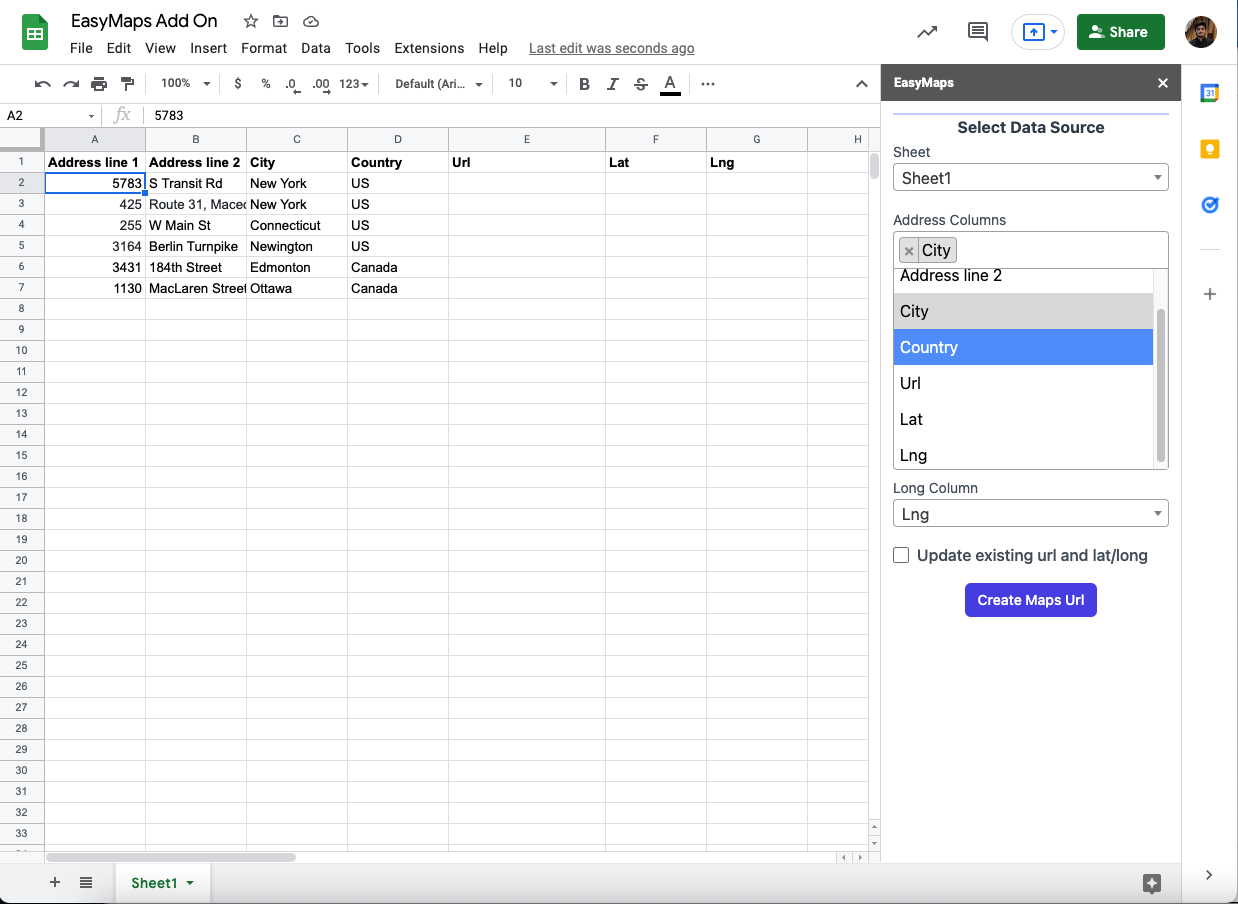The height and width of the screenshot is (904, 1238).
Task: Open the text color picker
Action: [x=670, y=84]
